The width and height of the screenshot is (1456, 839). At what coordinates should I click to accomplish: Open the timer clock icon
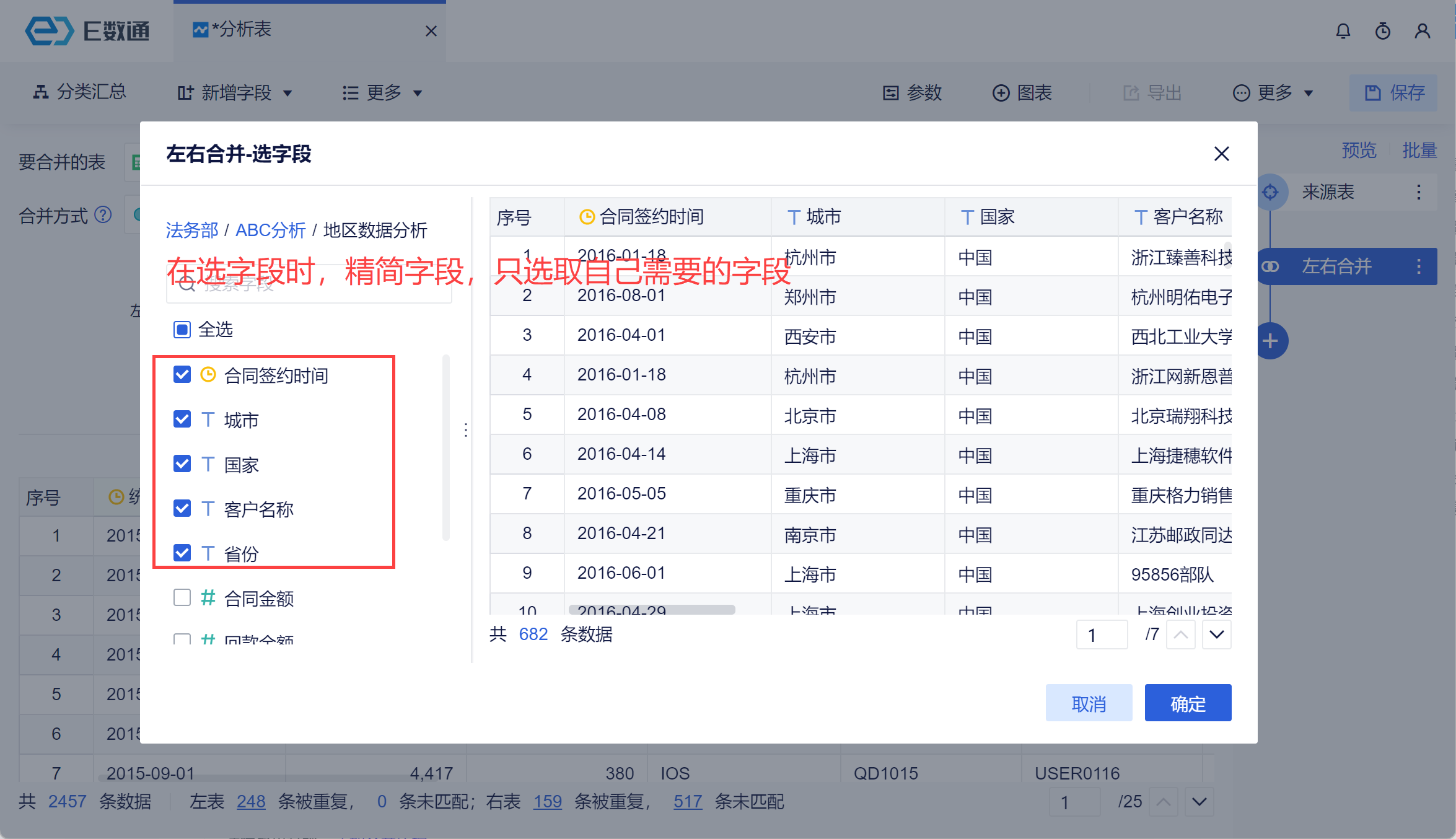click(1382, 31)
